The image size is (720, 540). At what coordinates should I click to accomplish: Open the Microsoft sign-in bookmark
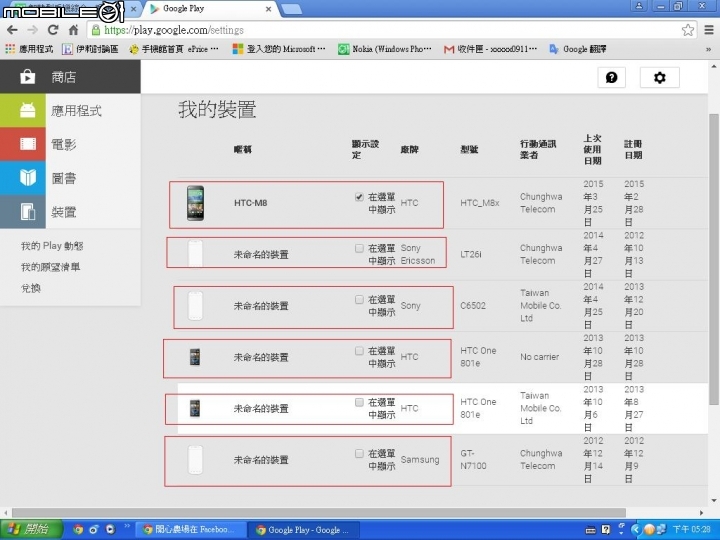[x=279, y=49]
